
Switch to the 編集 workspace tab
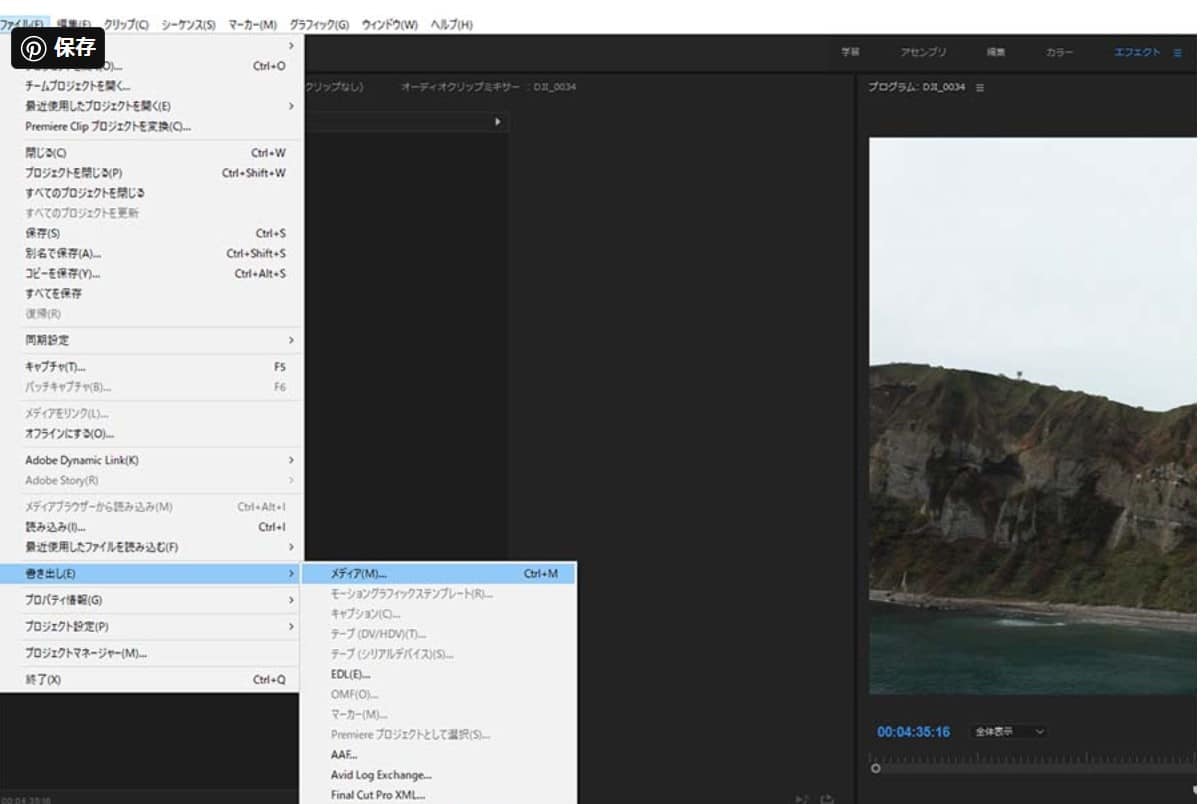[996, 53]
